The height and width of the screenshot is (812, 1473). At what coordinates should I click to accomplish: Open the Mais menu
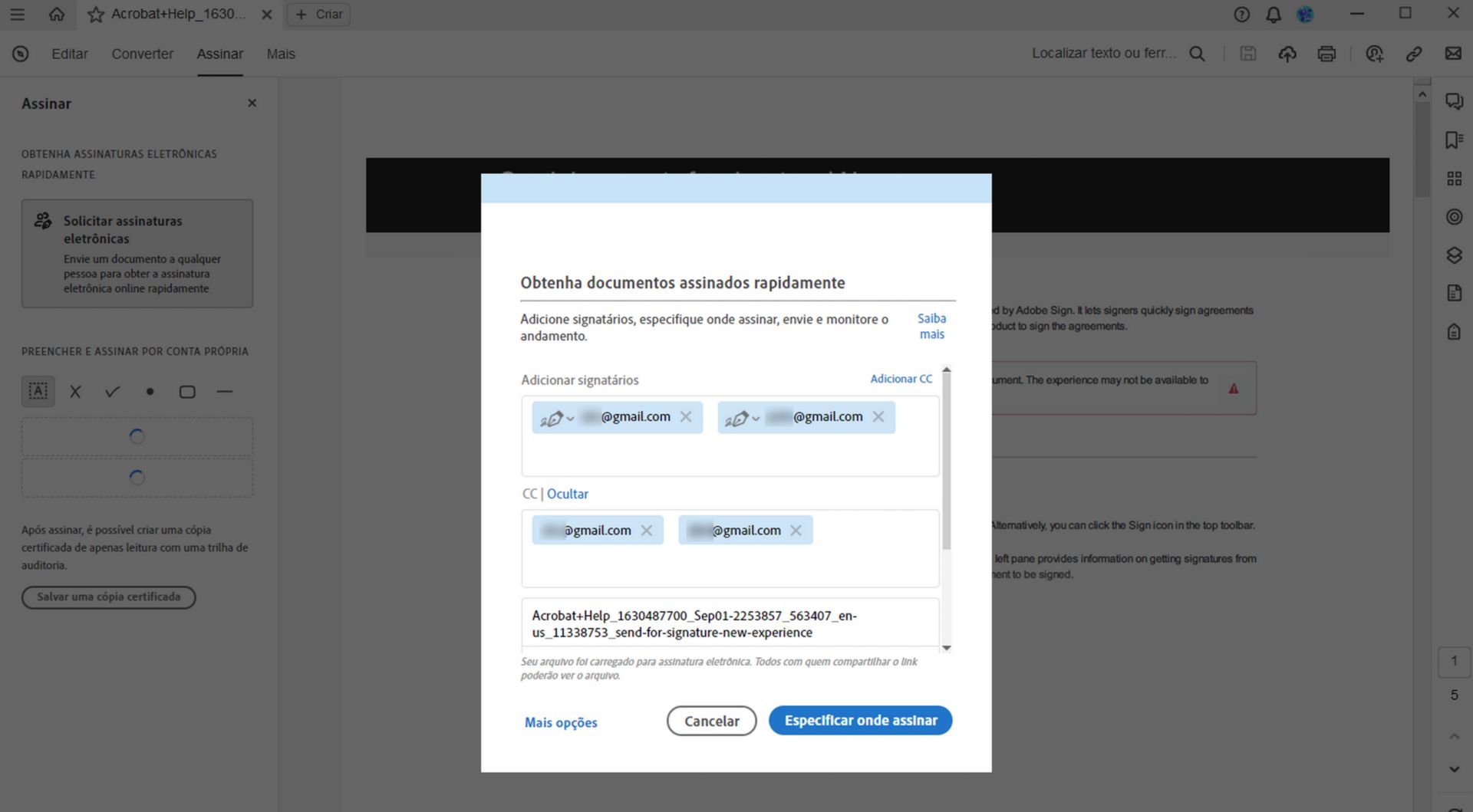click(281, 54)
